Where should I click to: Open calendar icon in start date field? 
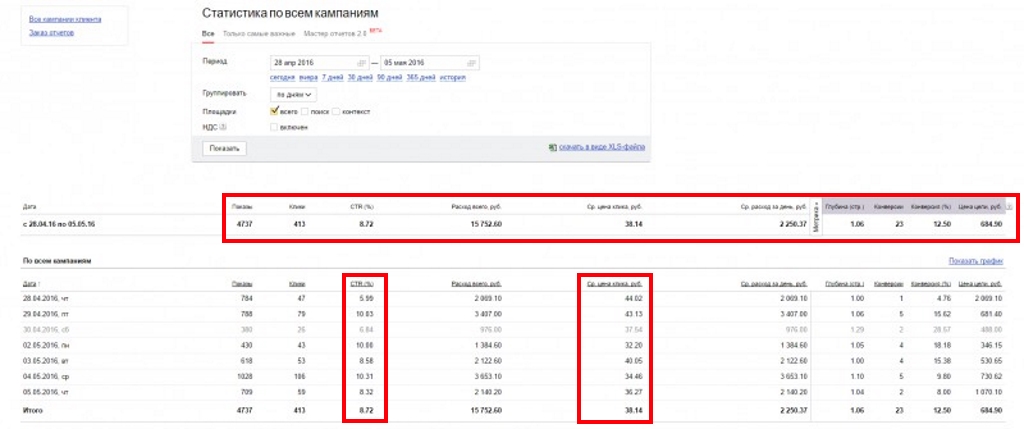click(x=361, y=63)
